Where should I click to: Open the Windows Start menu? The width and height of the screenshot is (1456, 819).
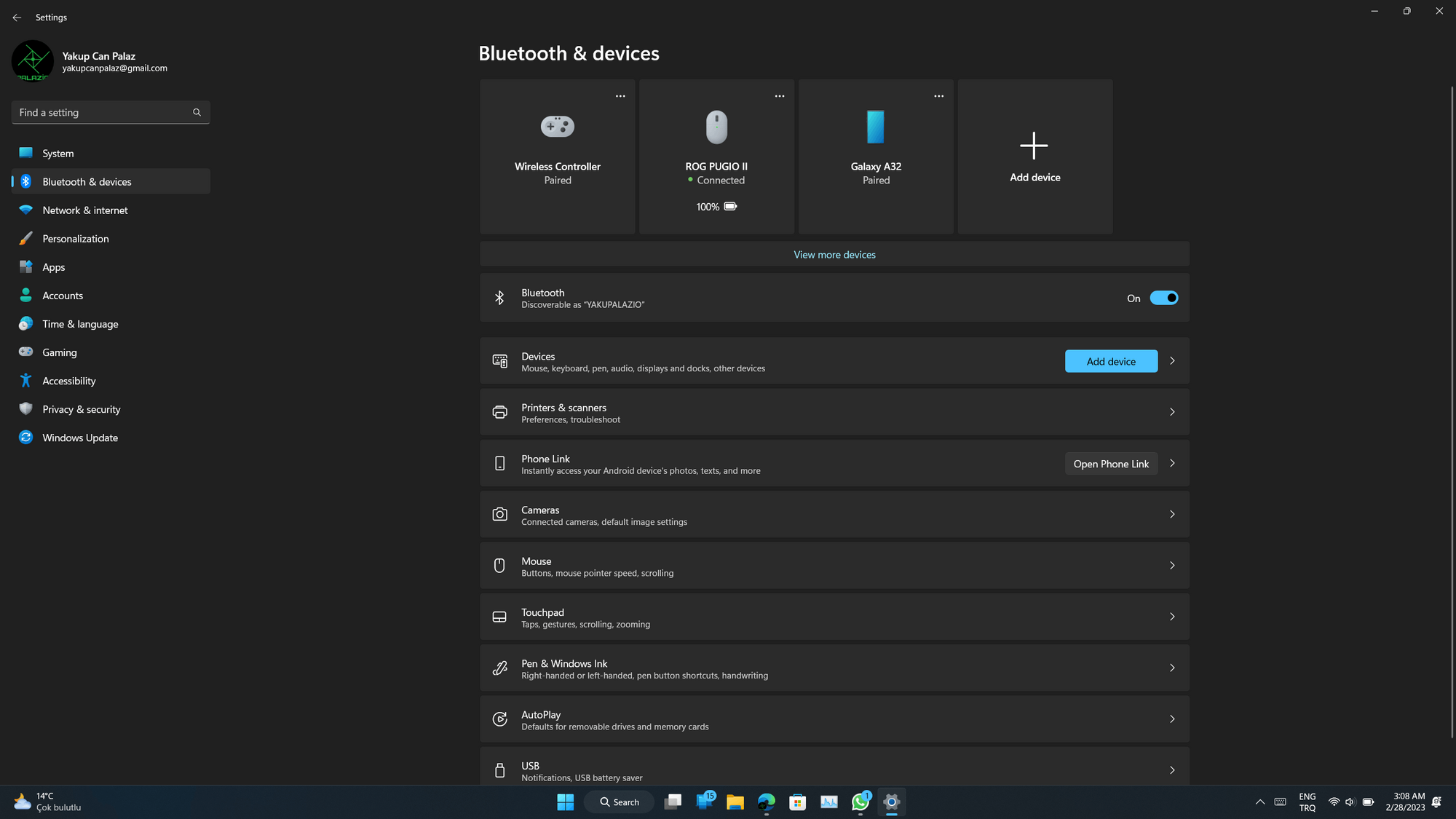[565, 802]
